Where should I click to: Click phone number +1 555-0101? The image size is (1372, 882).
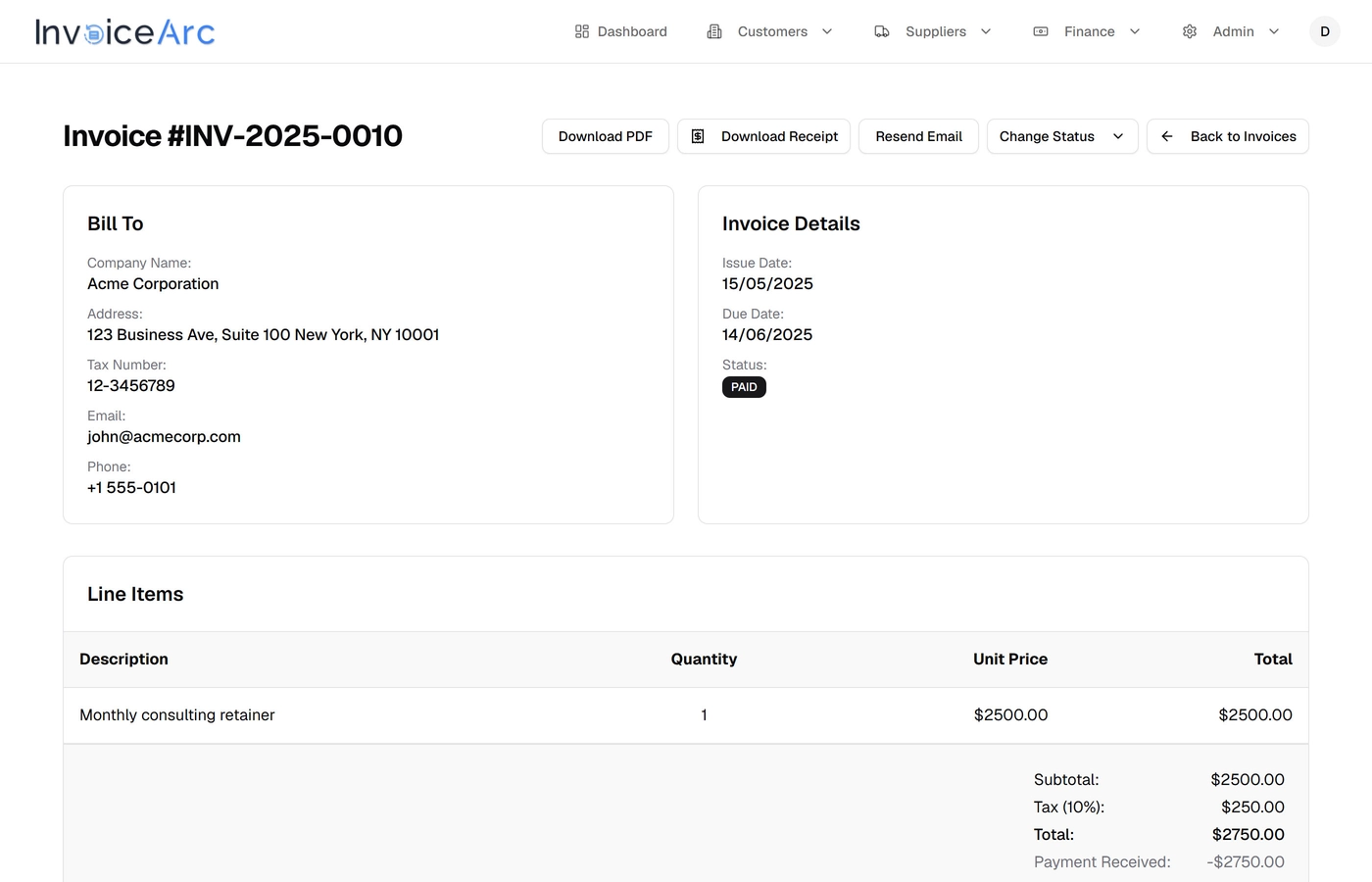[132, 488]
